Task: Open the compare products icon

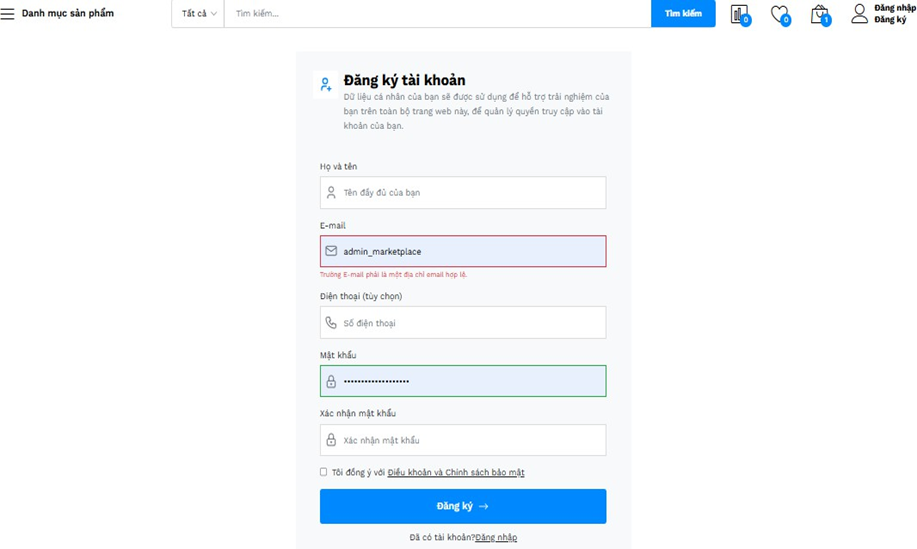Action: (739, 14)
